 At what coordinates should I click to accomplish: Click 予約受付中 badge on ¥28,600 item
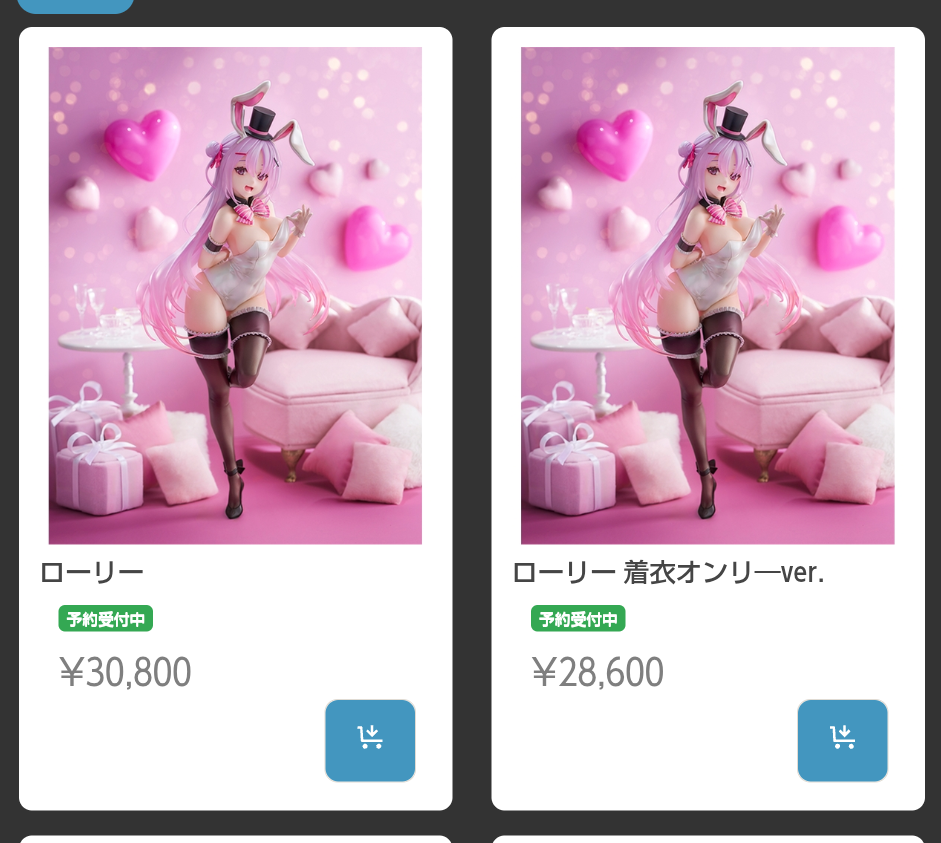(x=578, y=619)
